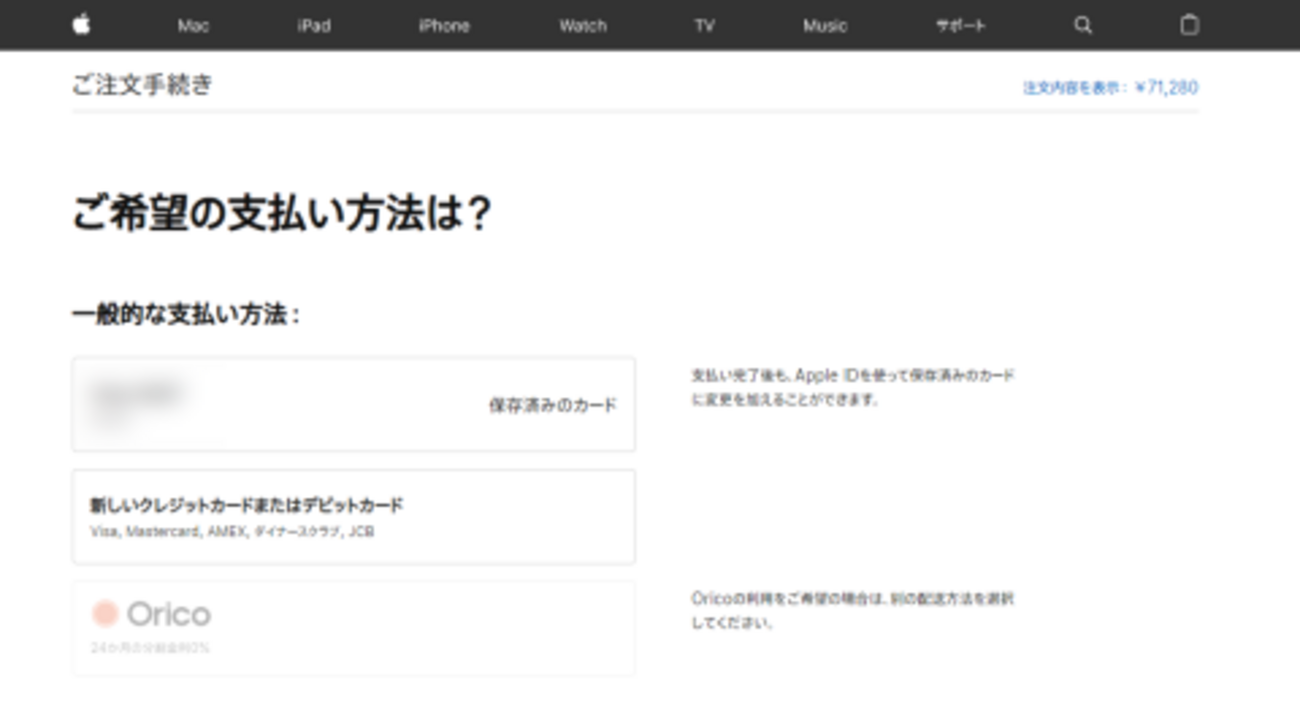
Task: Navigate to the TV section
Action: pyautogui.click(x=705, y=26)
